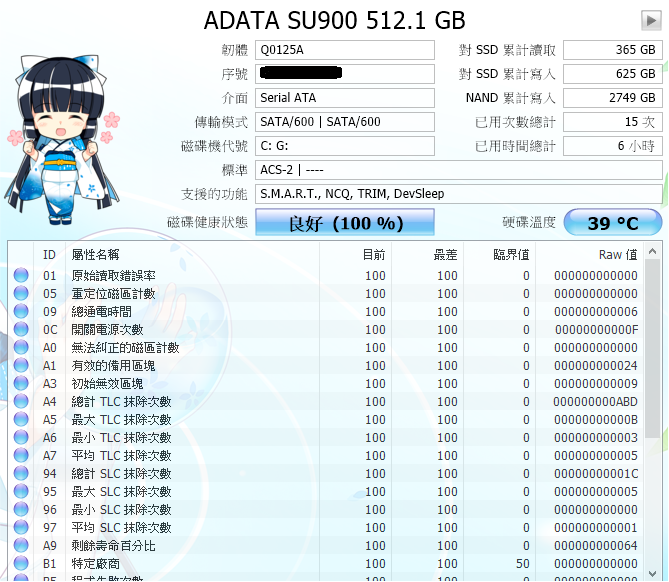Click the ACS-2 standard field

tap(459, 170)
